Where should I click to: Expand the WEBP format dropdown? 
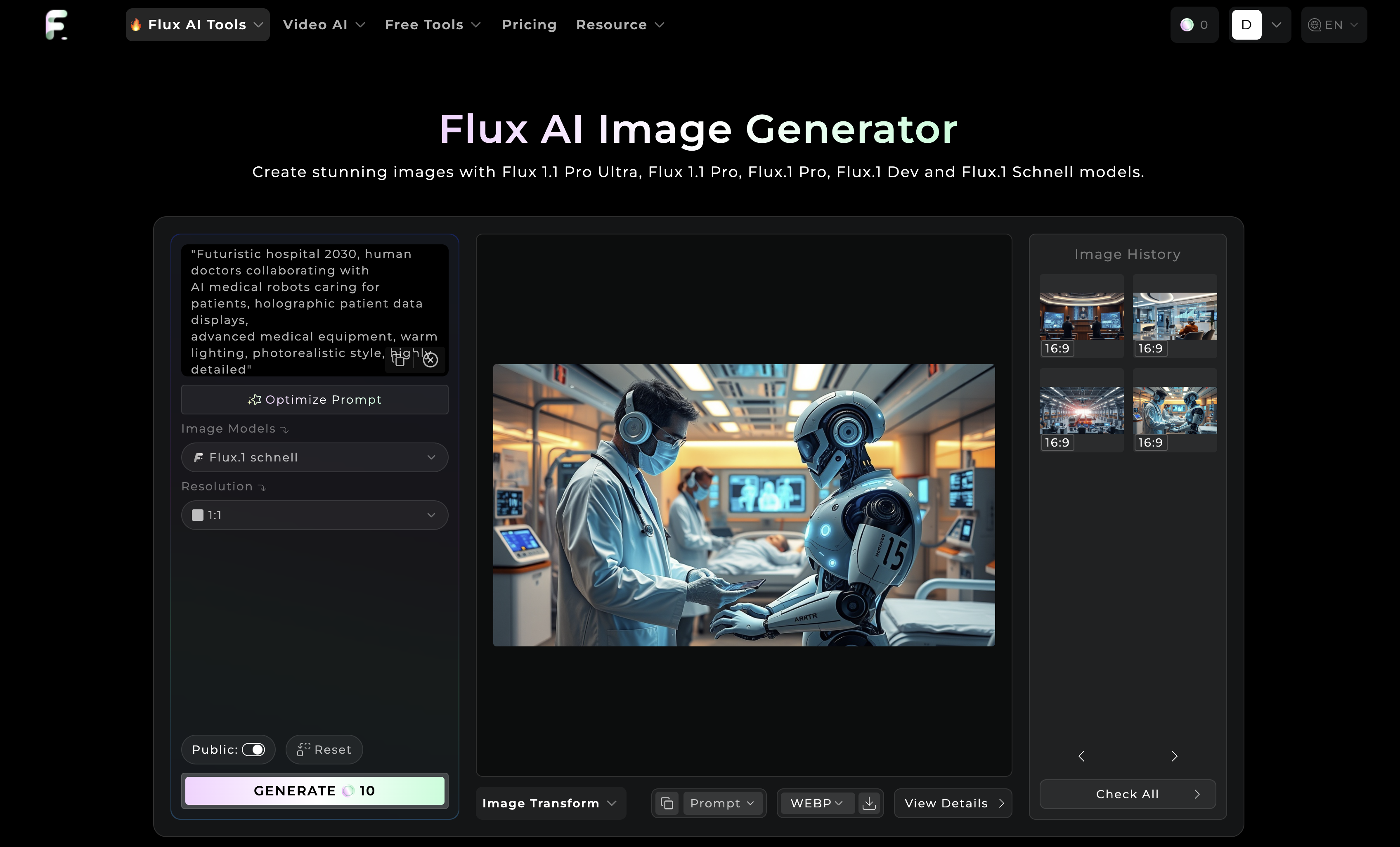click(816, 803)
